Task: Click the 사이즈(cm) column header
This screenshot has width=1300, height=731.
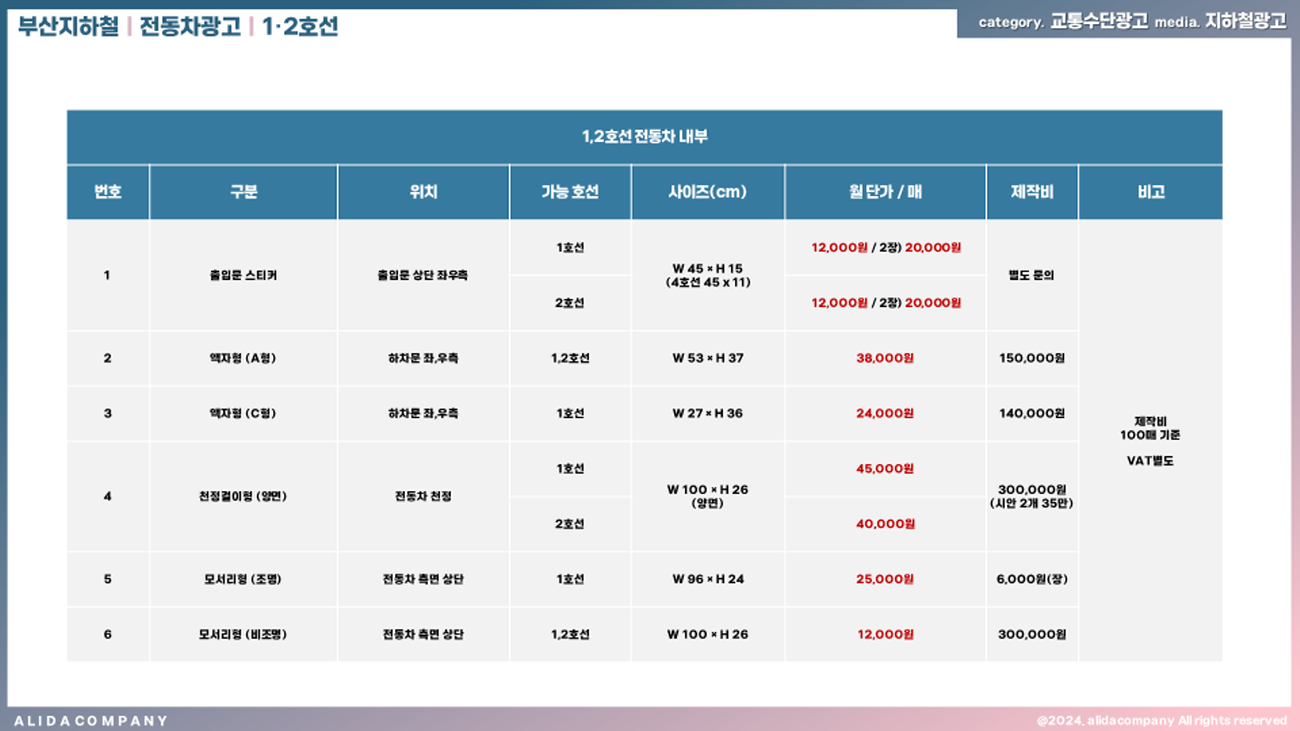Action: pos(707,192)
